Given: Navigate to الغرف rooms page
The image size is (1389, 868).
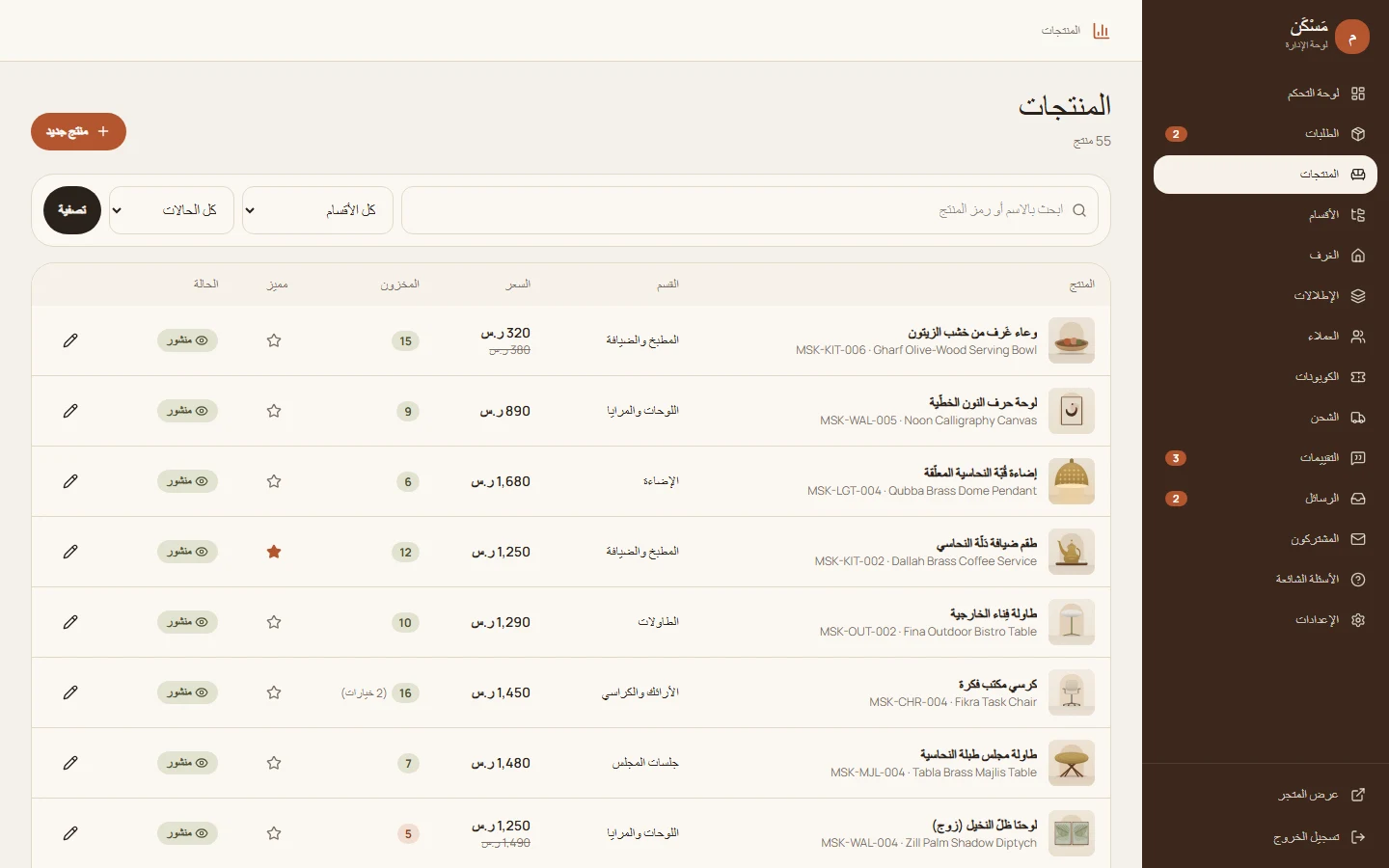Looking at the screenshot, I should 1266,256.
